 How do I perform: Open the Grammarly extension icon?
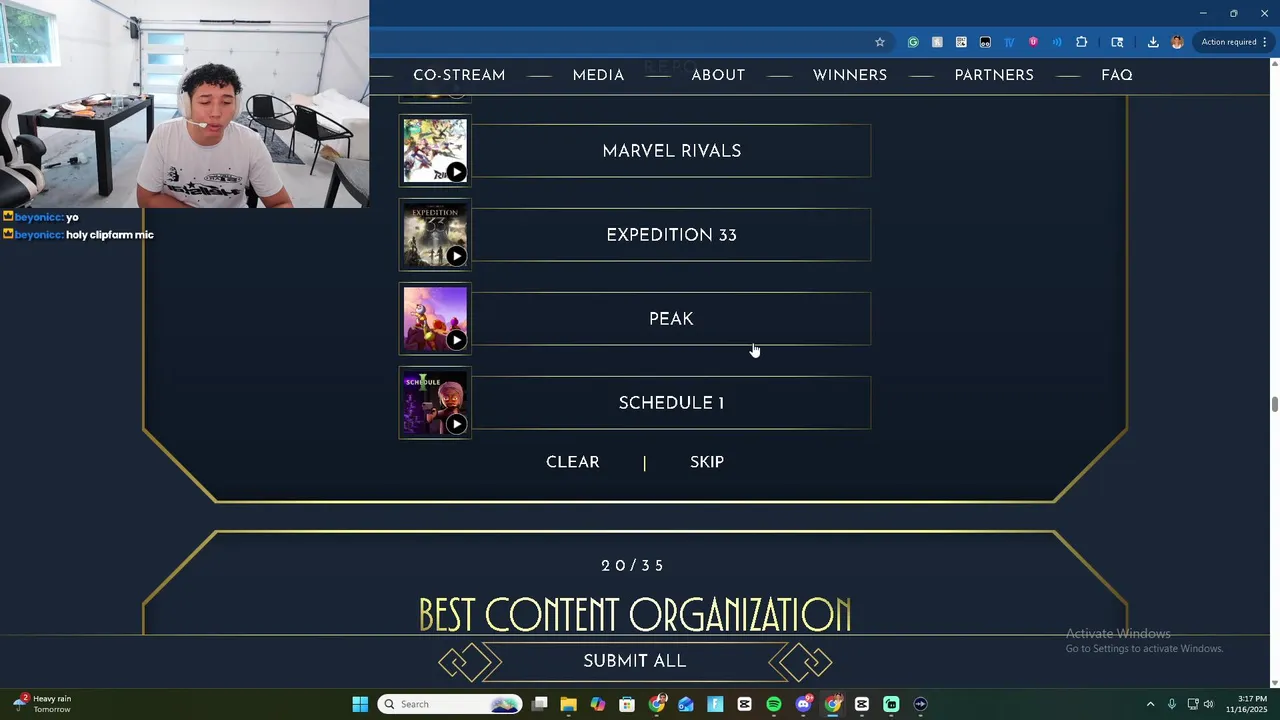pos(913,42)
